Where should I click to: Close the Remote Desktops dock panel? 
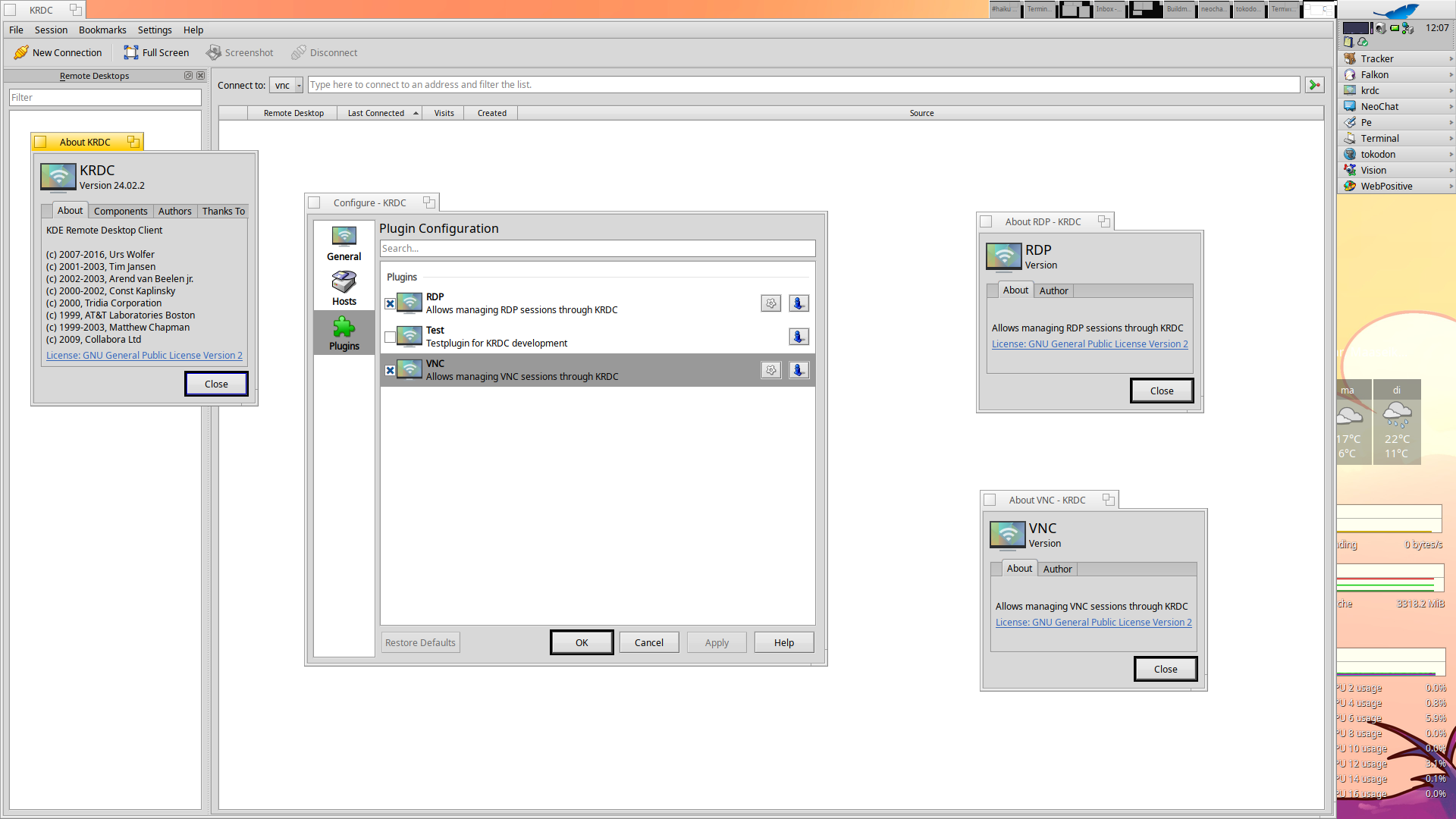pyautogui.click(x=201, y=76)
